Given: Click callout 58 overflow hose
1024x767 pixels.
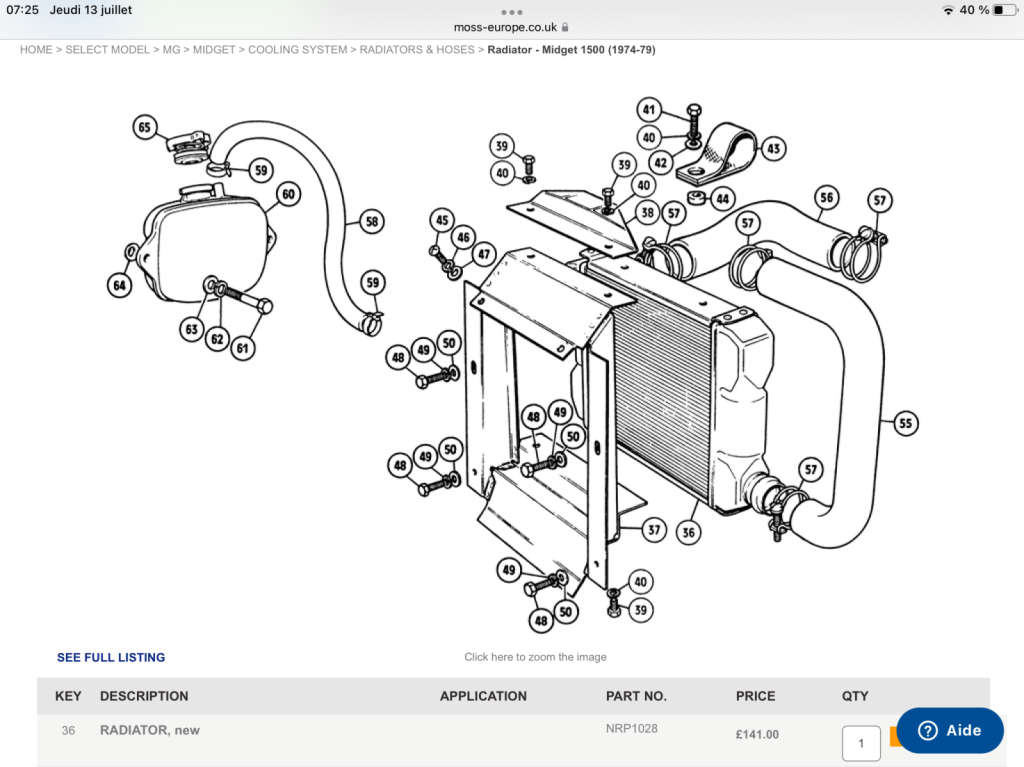Looking at the screenshot, I should coord(372,221).
